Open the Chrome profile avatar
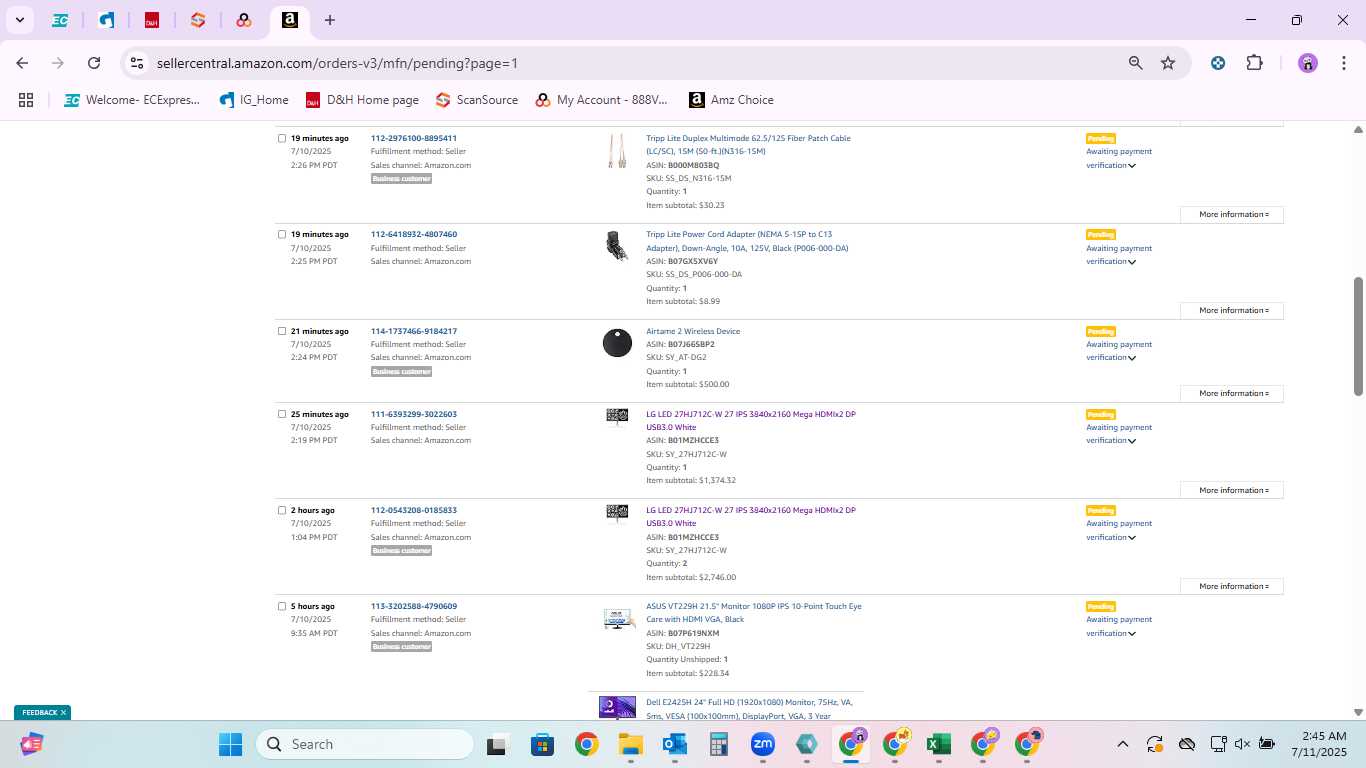The width and height of the screenshot is (1366, 768). (1308, 63)
